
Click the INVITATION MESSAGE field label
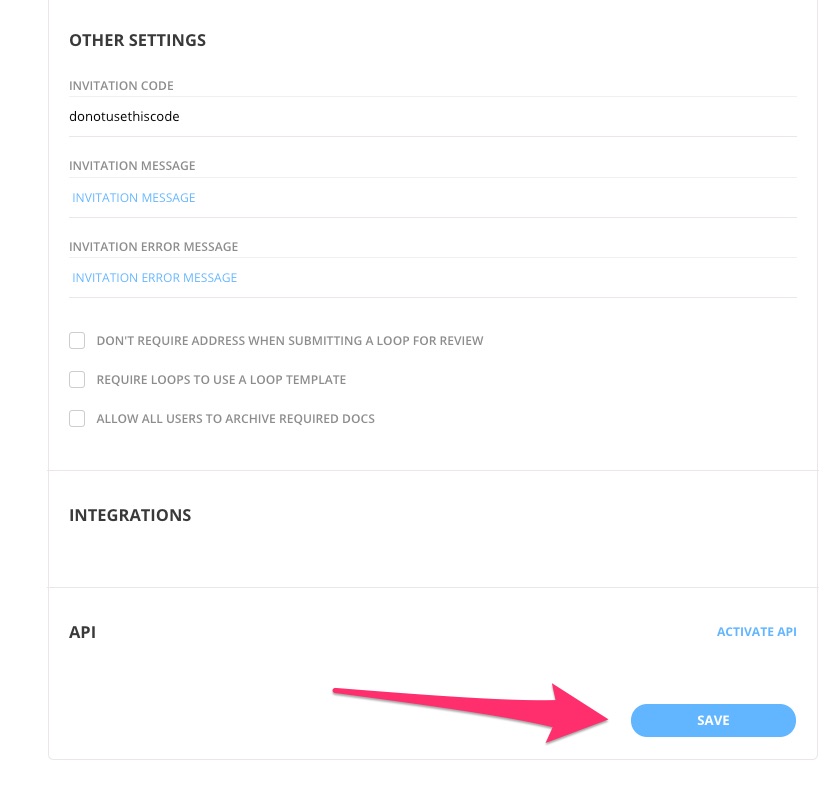[131, 165]
